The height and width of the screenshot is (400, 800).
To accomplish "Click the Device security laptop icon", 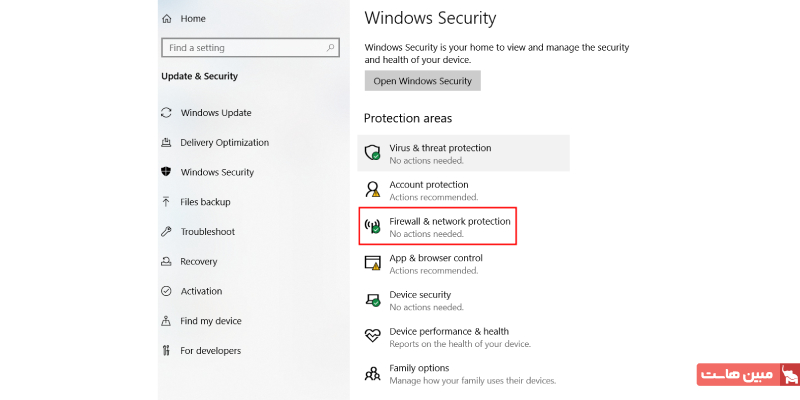I will (373, 300).
